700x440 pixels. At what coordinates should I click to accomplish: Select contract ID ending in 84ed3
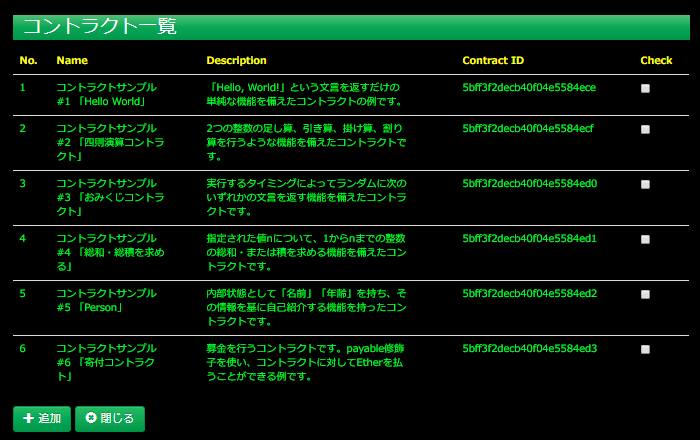(x=529, y=348)
